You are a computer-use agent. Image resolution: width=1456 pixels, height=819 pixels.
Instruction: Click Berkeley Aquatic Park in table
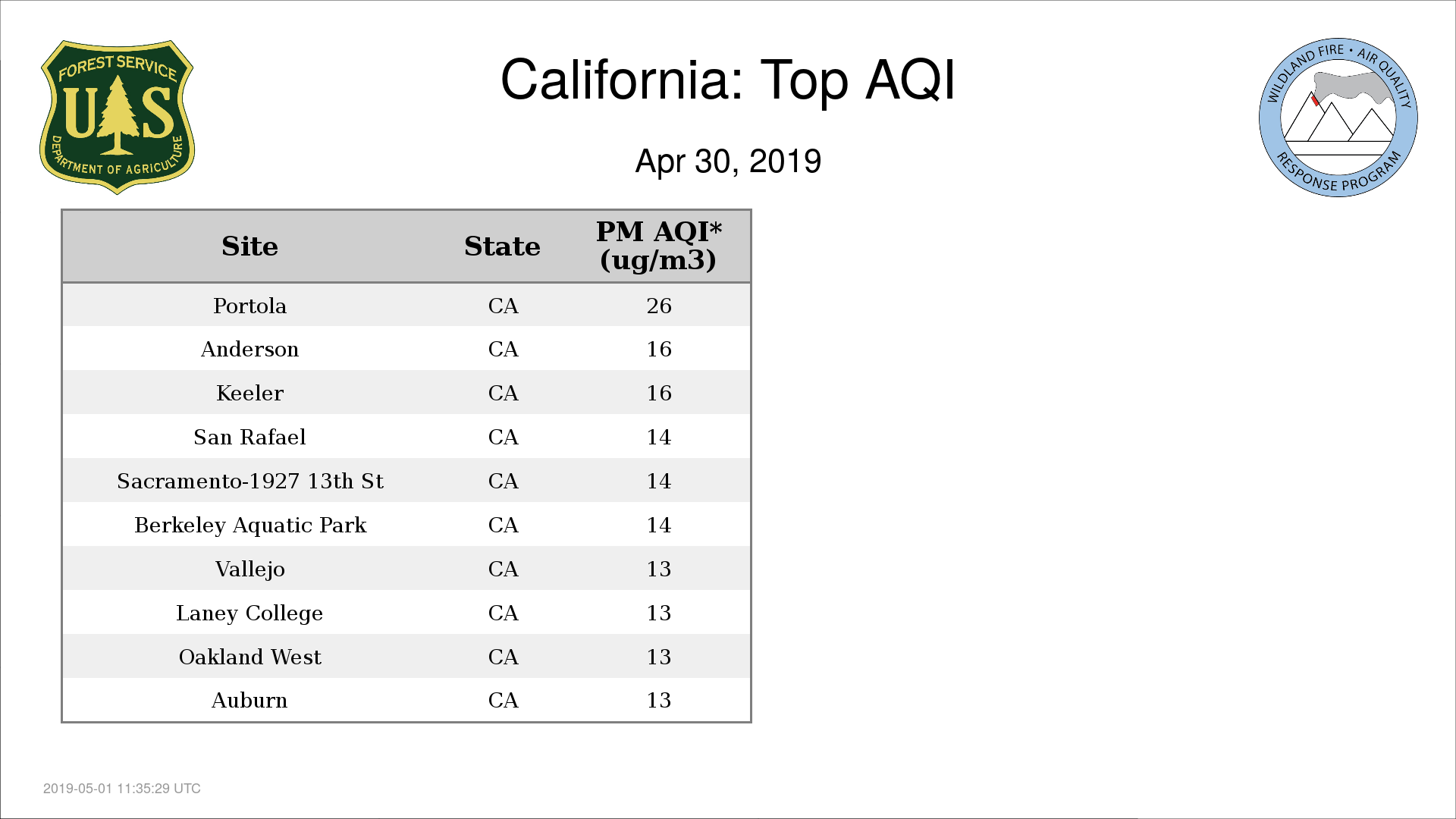point(250,526)
